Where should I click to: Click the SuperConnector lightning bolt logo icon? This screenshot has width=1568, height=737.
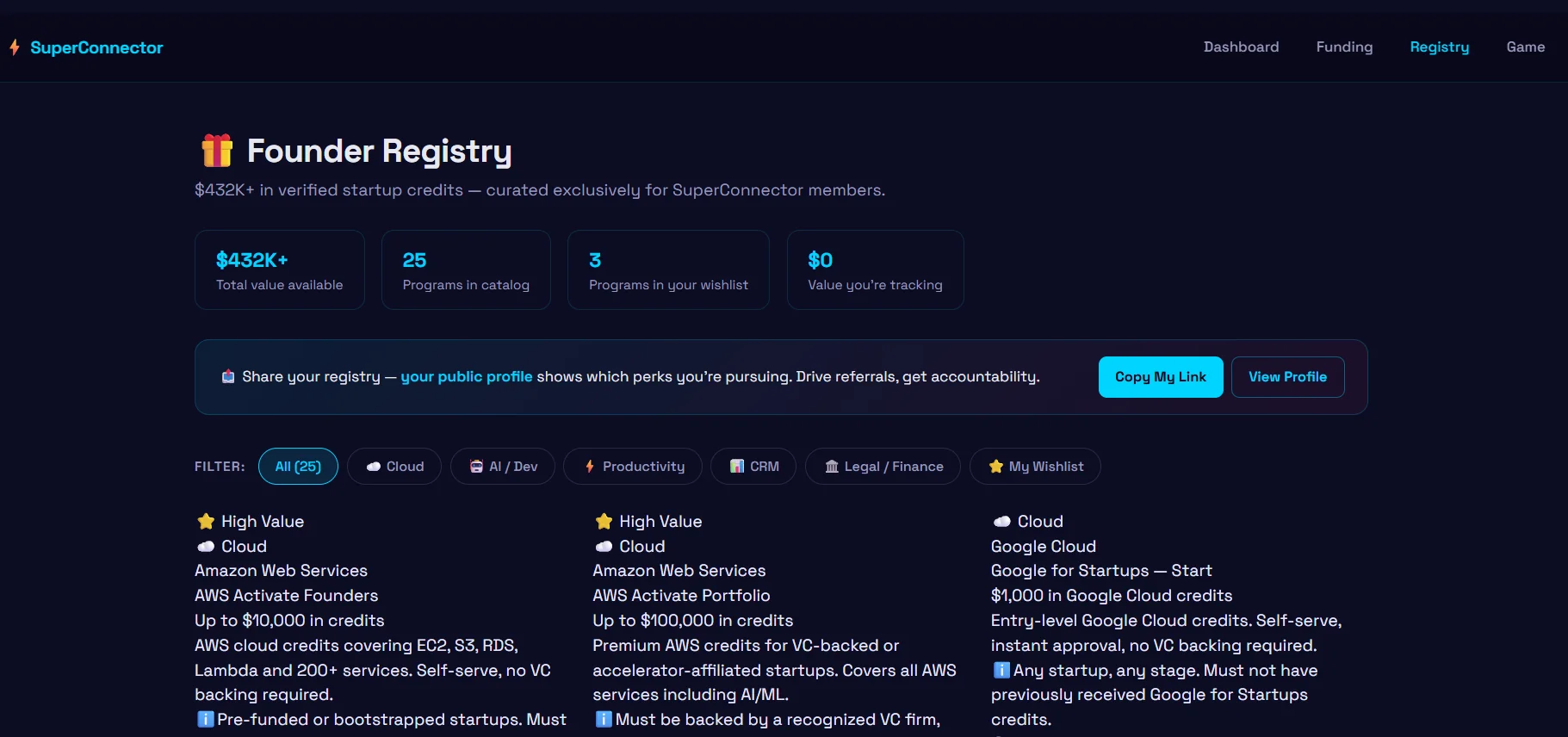pyautogui.click(x=15, y=47)
